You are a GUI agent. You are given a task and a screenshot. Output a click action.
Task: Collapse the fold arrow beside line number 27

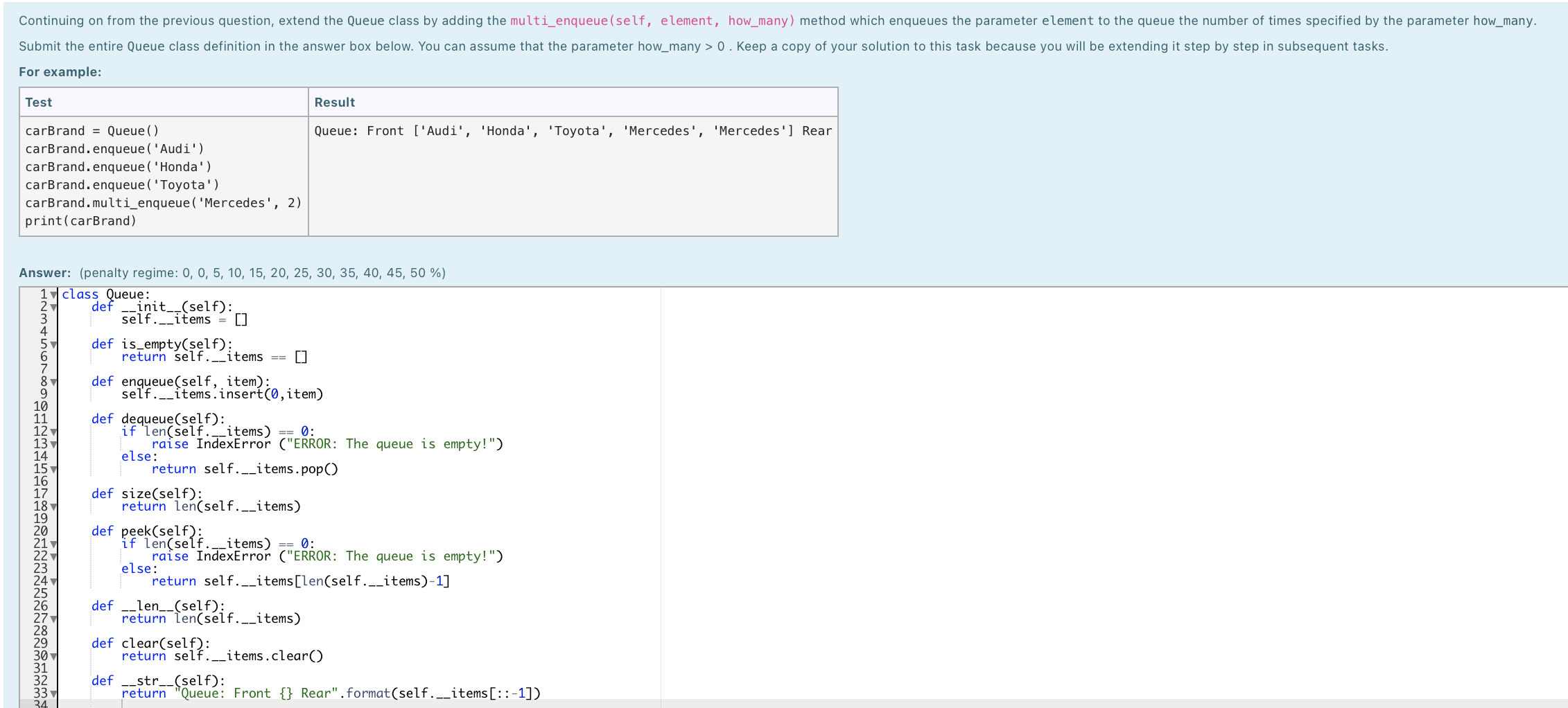53,619
